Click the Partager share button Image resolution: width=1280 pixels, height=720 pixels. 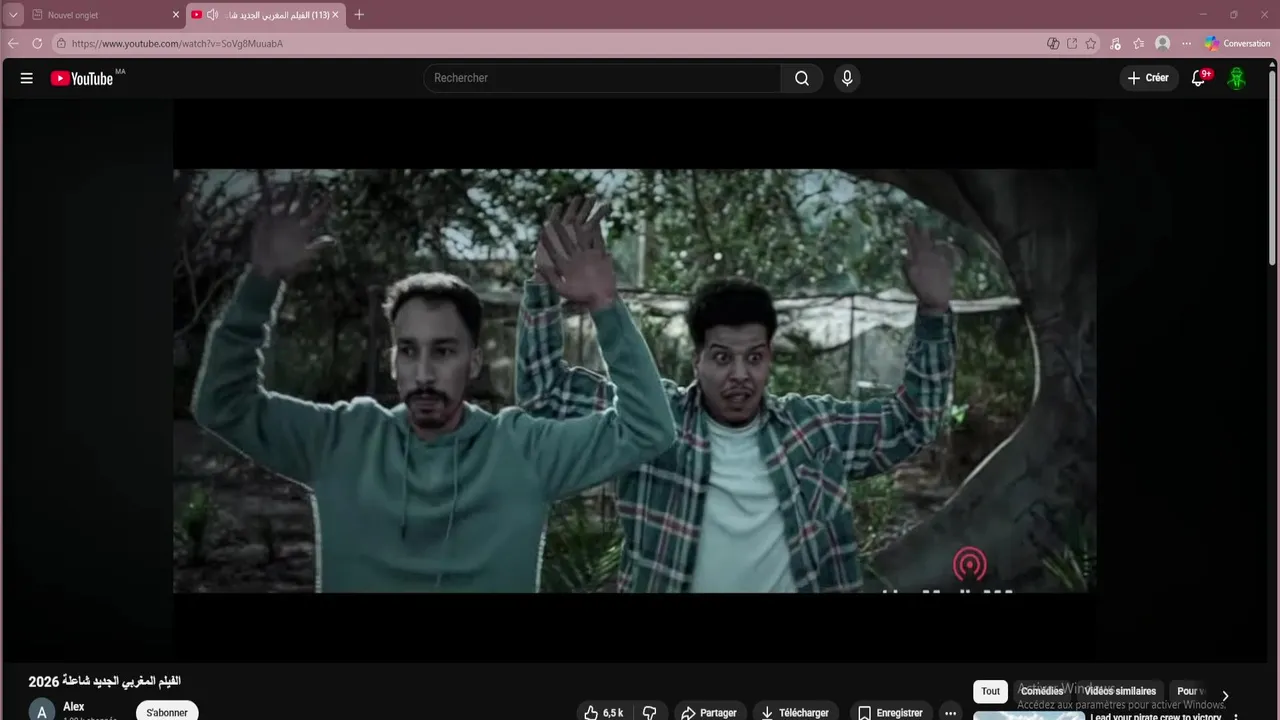(709, 713)
